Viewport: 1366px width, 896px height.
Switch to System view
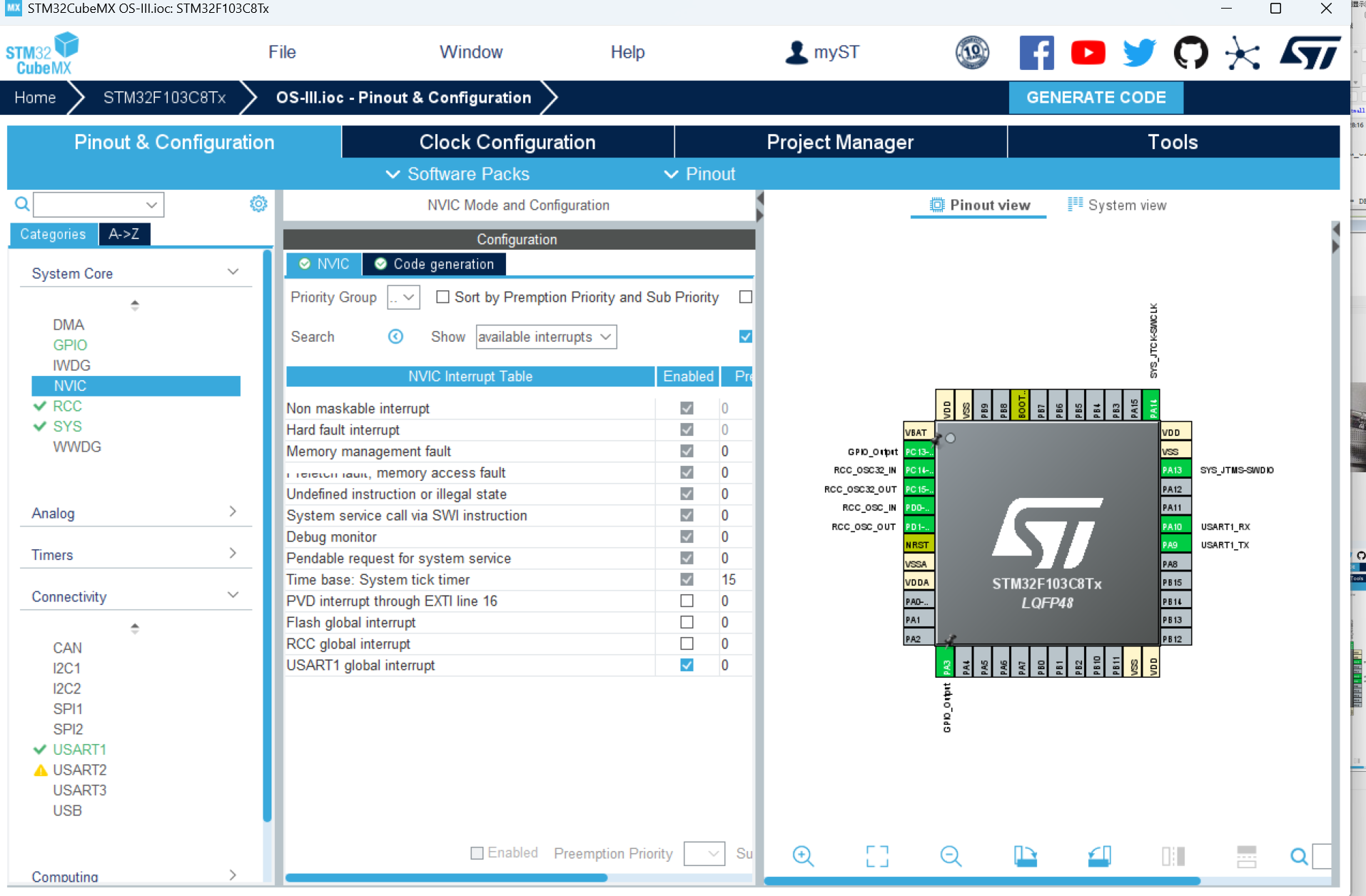pyautogui.click(x=1117, y=205)
